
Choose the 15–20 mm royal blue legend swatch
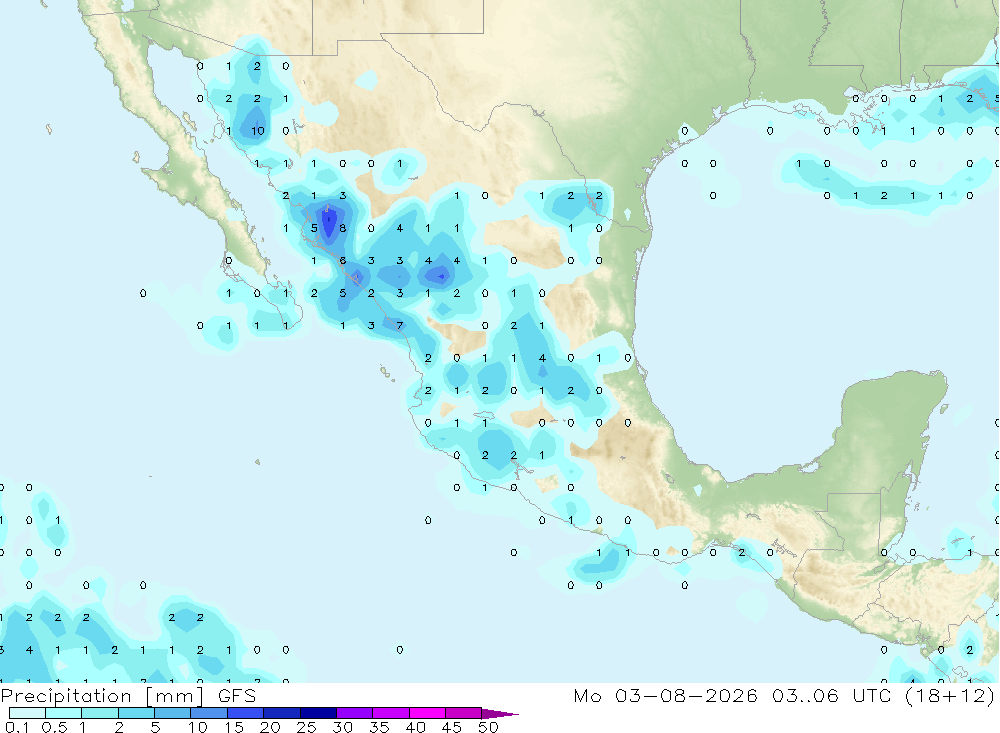(246, 713)
